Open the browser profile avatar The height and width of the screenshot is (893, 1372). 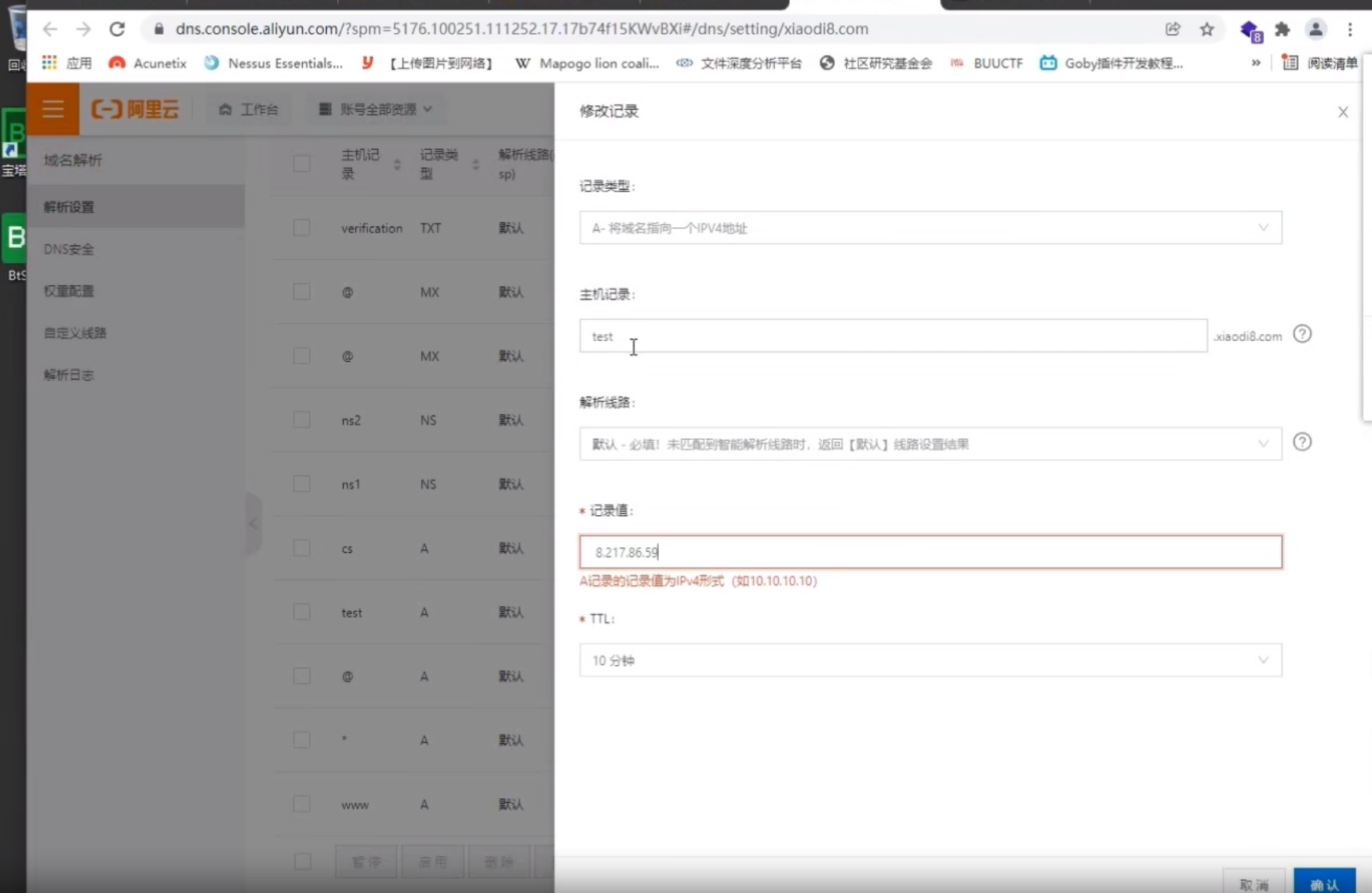pyautogui.click(x=1316, y=29)
